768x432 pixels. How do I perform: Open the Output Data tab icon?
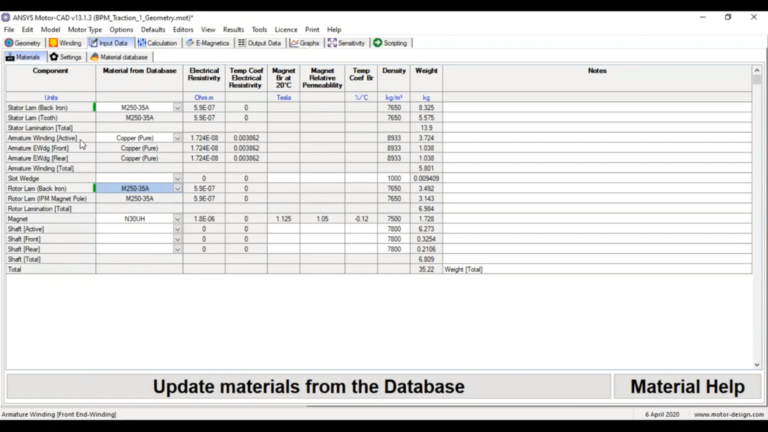[x=242, y=43]
